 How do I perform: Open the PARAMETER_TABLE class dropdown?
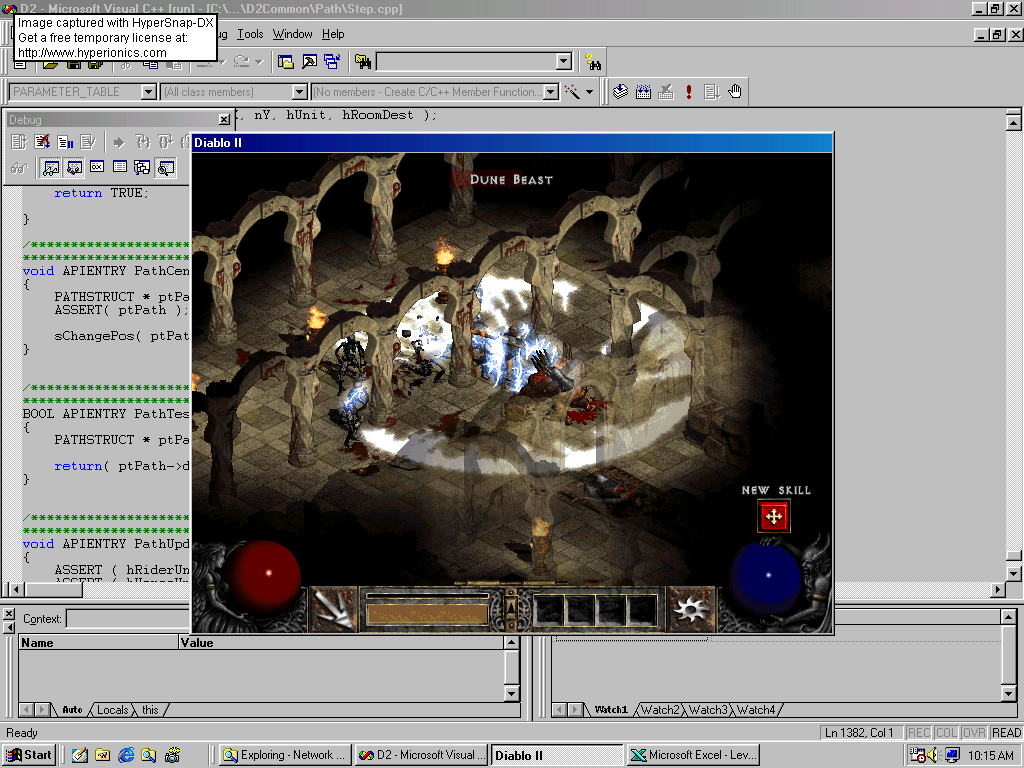coord(149,92)
